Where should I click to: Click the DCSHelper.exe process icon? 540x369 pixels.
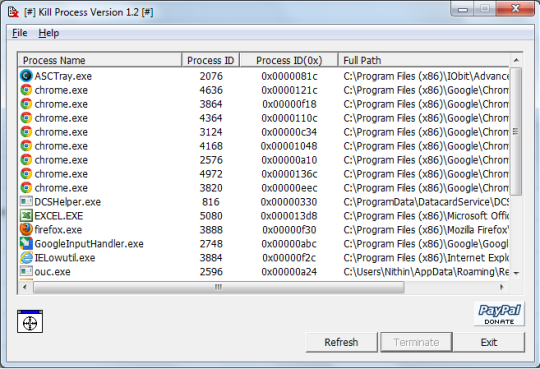click(26, 202)
